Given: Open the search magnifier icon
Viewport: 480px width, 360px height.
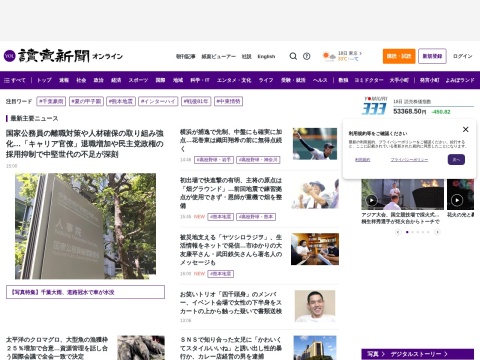Looking at the screenshot, I should click(x=293, y=56).
